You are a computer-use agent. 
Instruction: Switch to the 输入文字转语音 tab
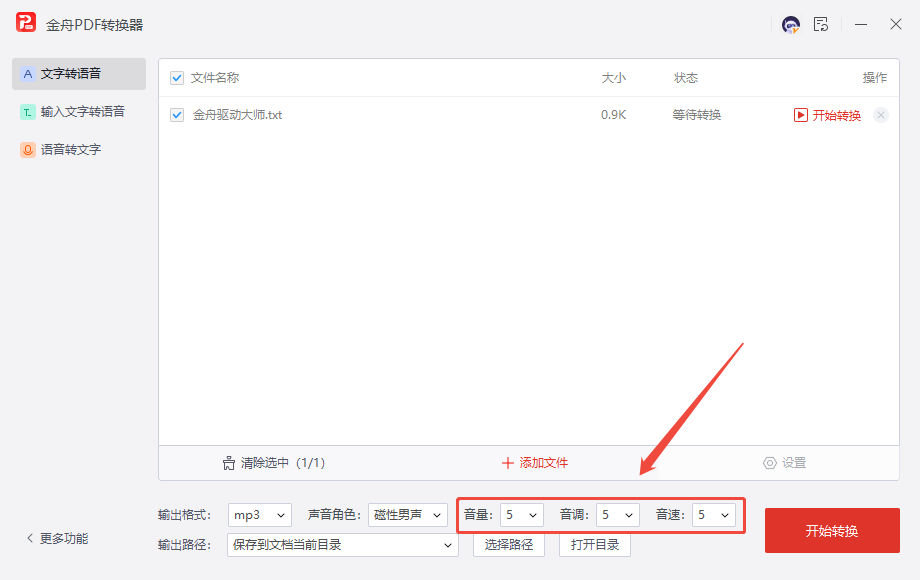pos(79,112)
